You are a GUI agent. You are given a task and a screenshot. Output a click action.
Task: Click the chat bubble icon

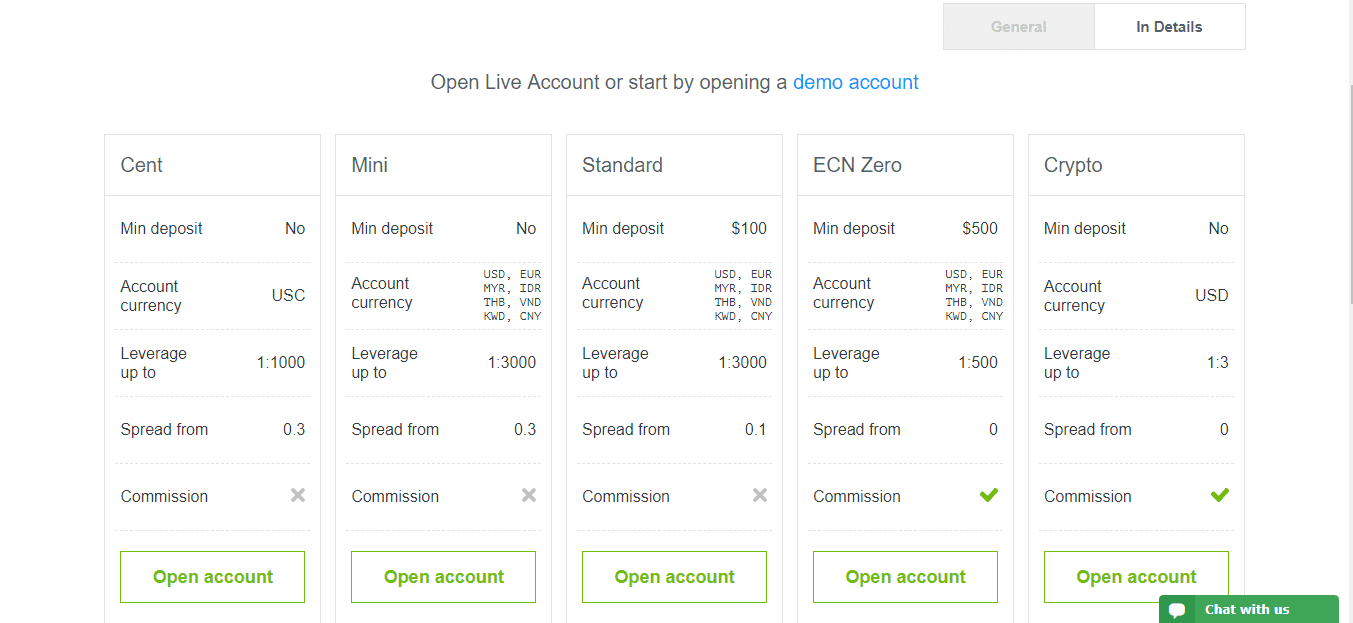point(1177,610)
